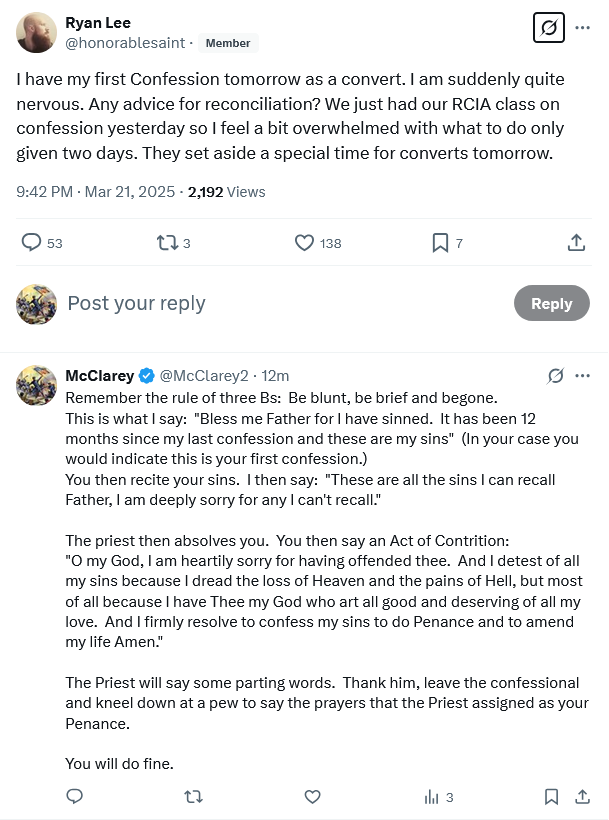The image size is (609, 820).
Task: Repost McClarey's comment
Action: (x=194, y=797)
